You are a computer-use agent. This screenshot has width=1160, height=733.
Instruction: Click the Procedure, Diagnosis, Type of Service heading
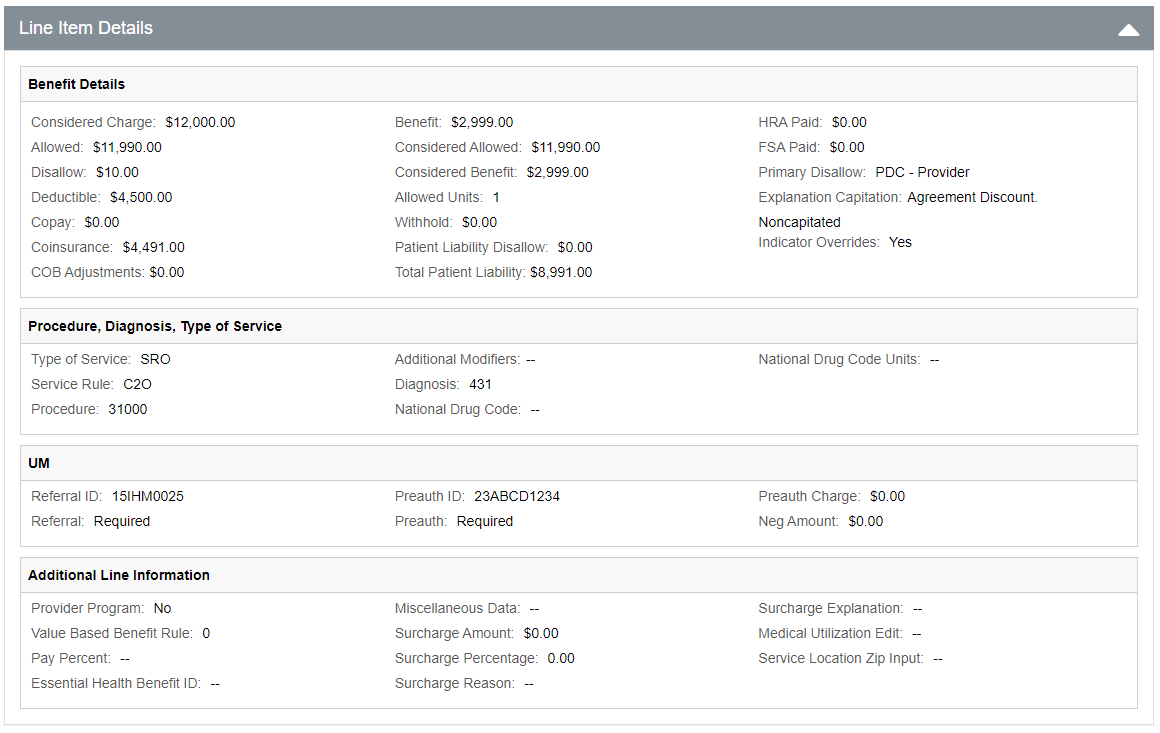(155, 326)
